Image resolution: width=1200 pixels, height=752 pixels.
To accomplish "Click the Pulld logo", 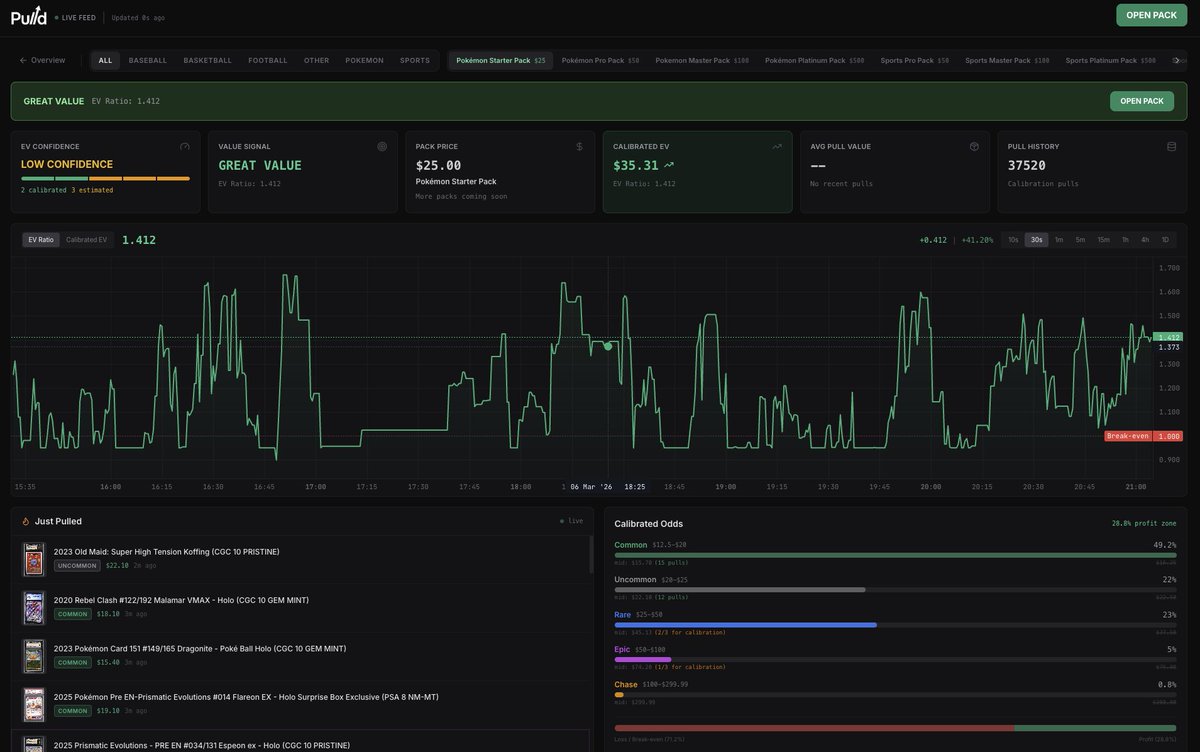I will [28, 15].
